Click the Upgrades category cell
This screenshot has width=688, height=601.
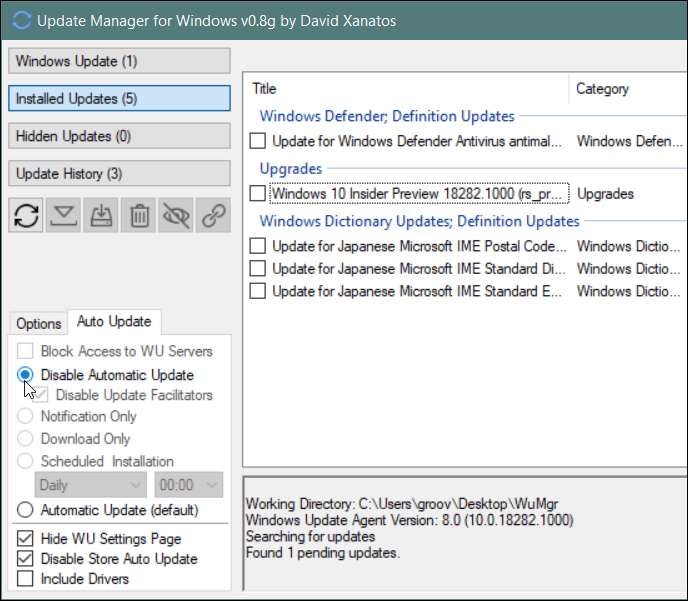[605, 194]
